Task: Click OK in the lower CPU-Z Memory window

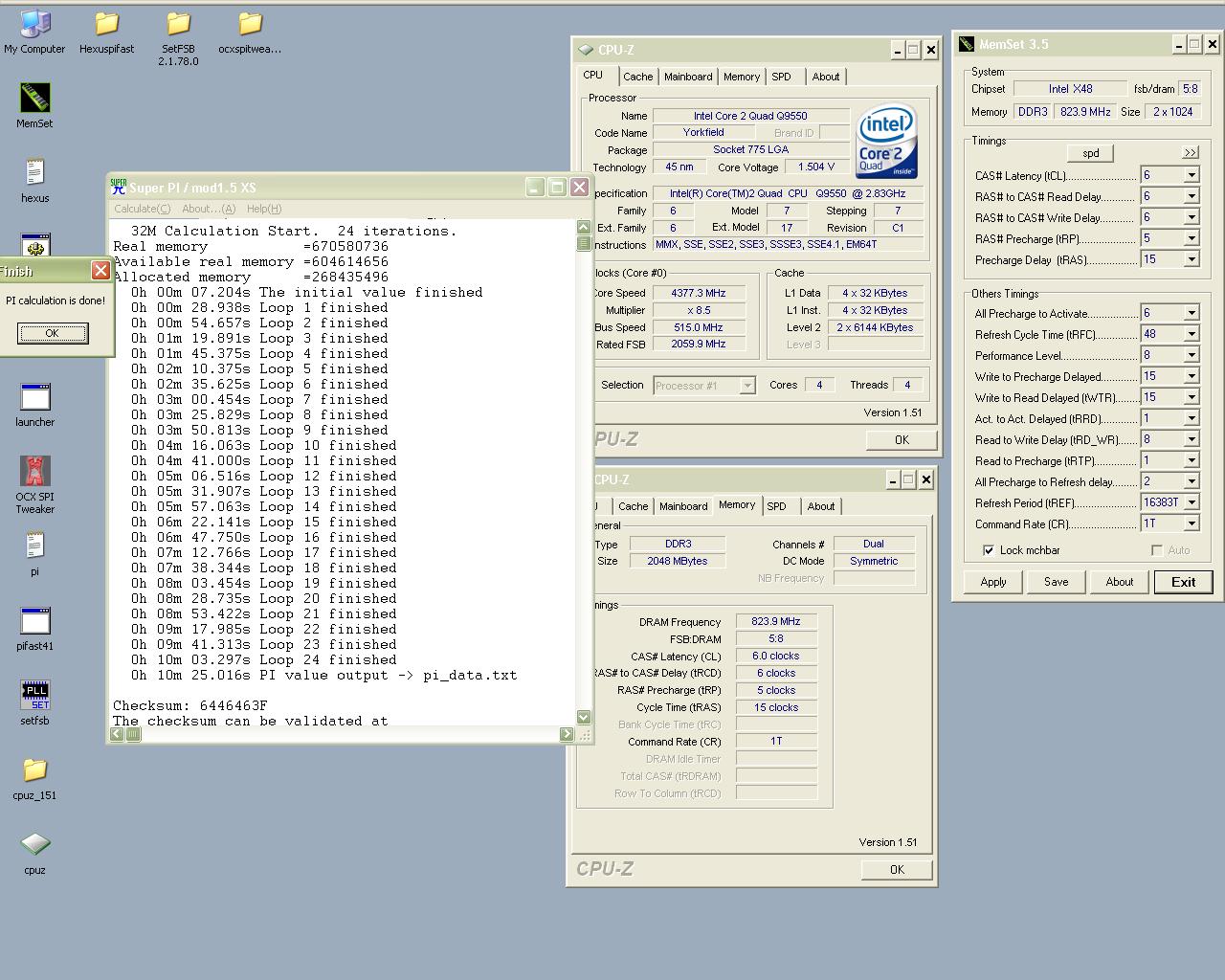Action: [x=897, y=869]
